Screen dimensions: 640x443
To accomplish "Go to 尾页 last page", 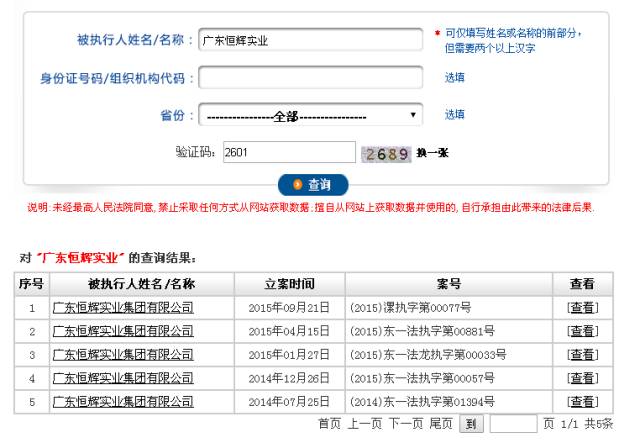I will pyautogui.click(x=441, y=424).
